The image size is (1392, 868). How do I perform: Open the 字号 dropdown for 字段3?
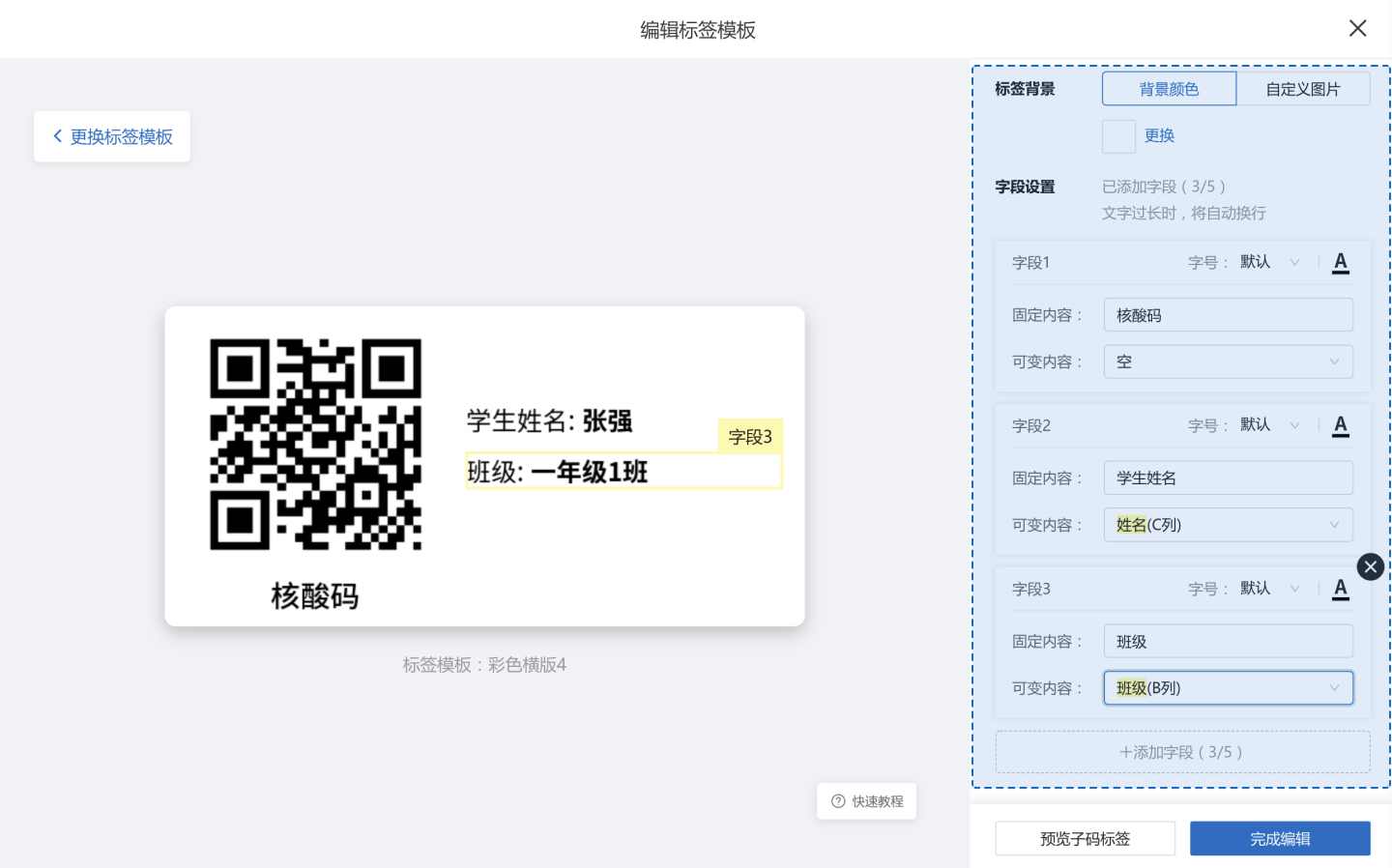1269,589
